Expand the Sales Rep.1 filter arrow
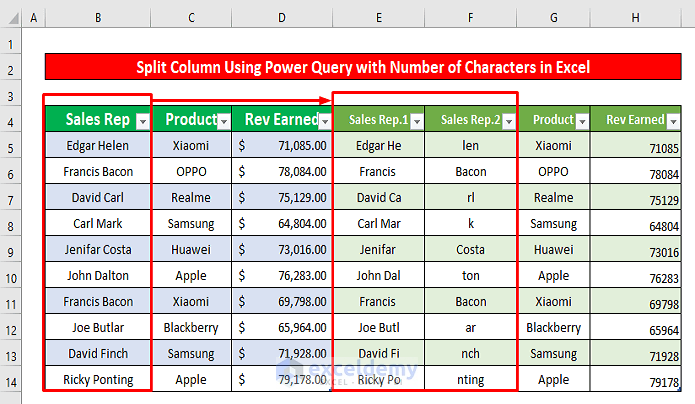Screen dimensions: 695x404 point(417,121)
